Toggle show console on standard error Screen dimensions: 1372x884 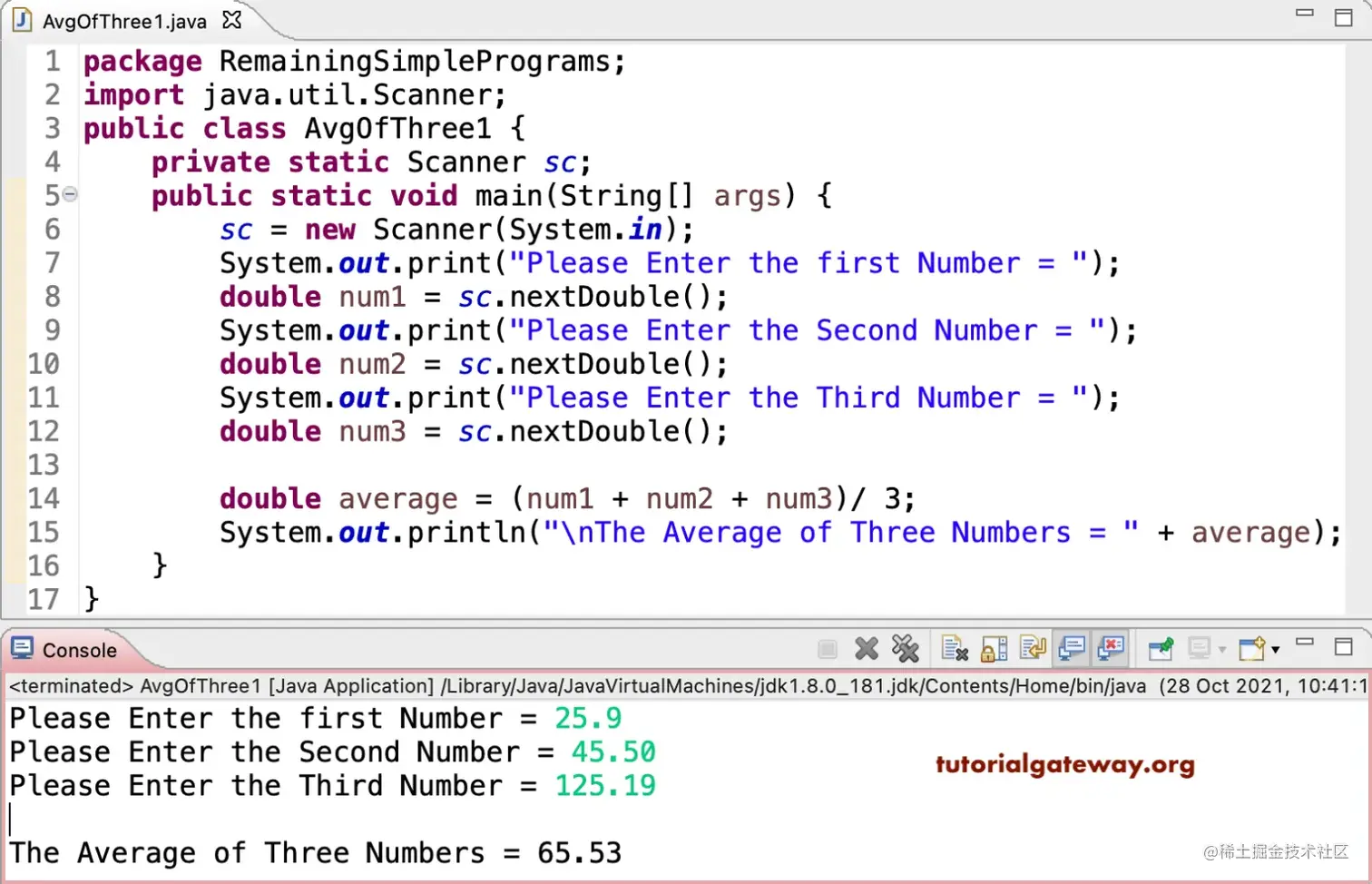(1111, 649)
